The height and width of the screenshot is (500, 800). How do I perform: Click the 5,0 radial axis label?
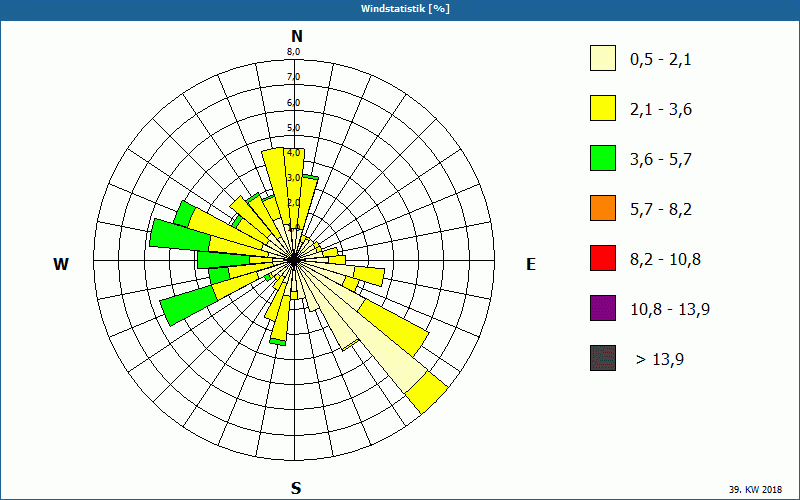click(293, 128)
